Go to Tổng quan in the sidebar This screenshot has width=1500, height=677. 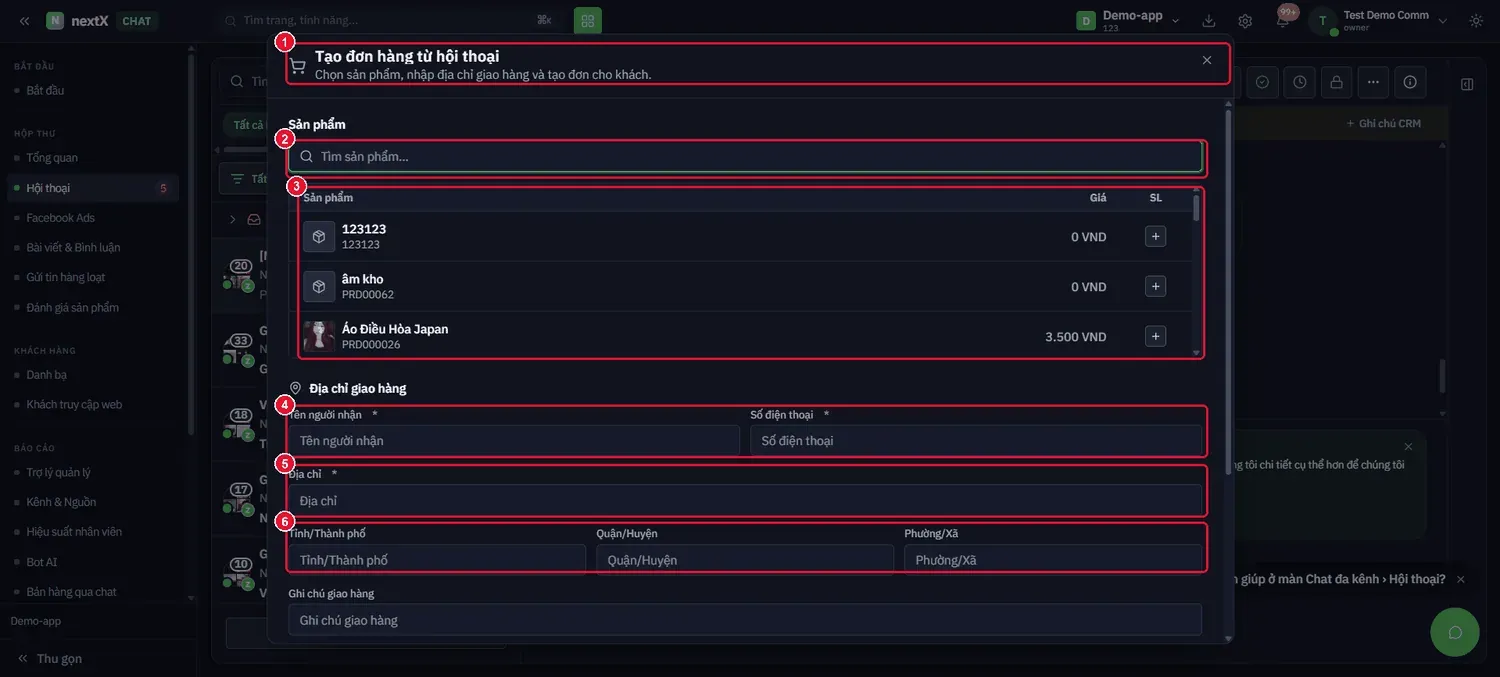click(52, 158)
